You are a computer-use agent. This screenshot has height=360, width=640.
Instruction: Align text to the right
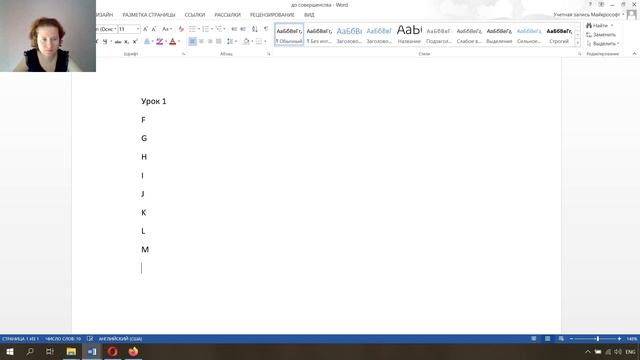(x=210, y=41)
